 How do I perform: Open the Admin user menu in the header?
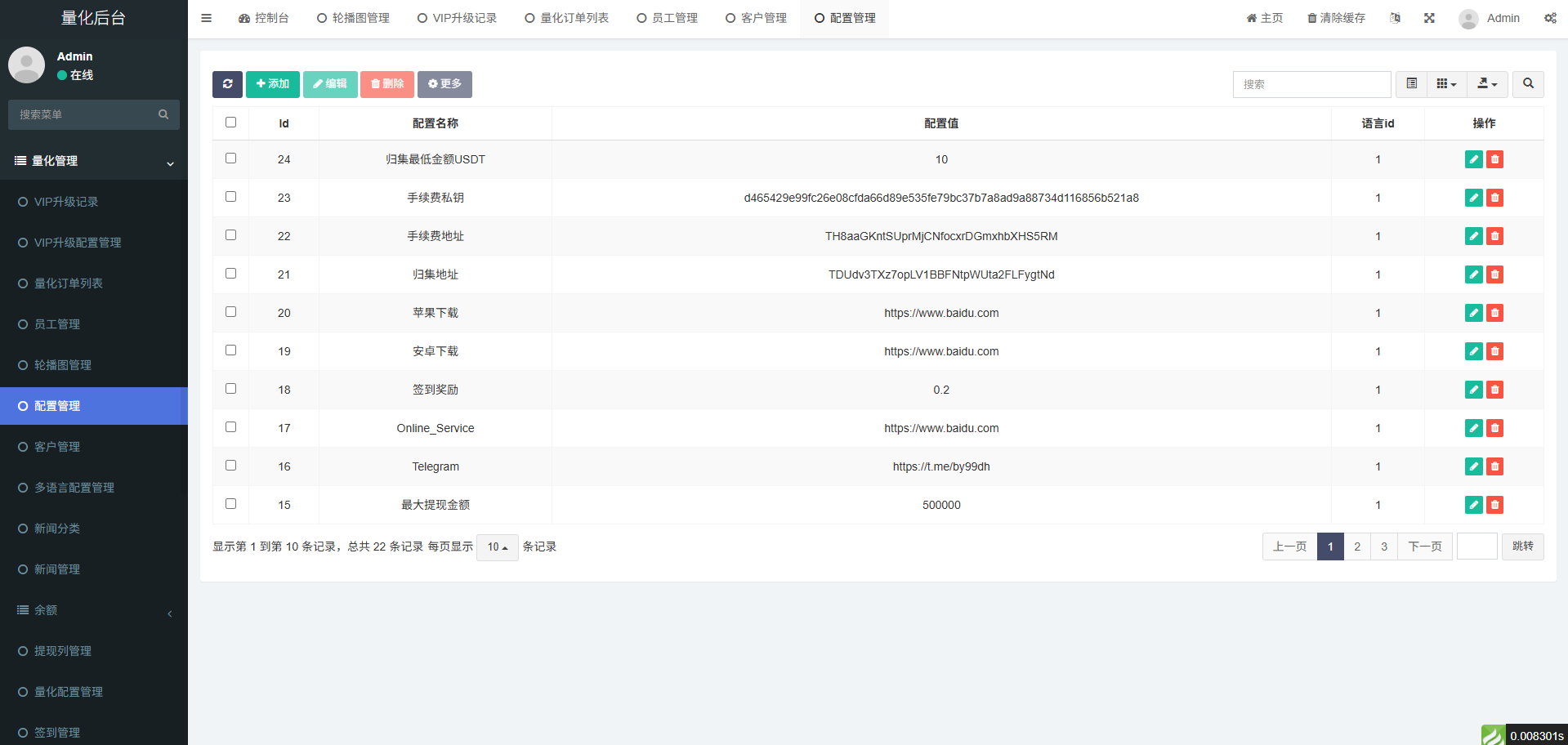[1490, 18]
